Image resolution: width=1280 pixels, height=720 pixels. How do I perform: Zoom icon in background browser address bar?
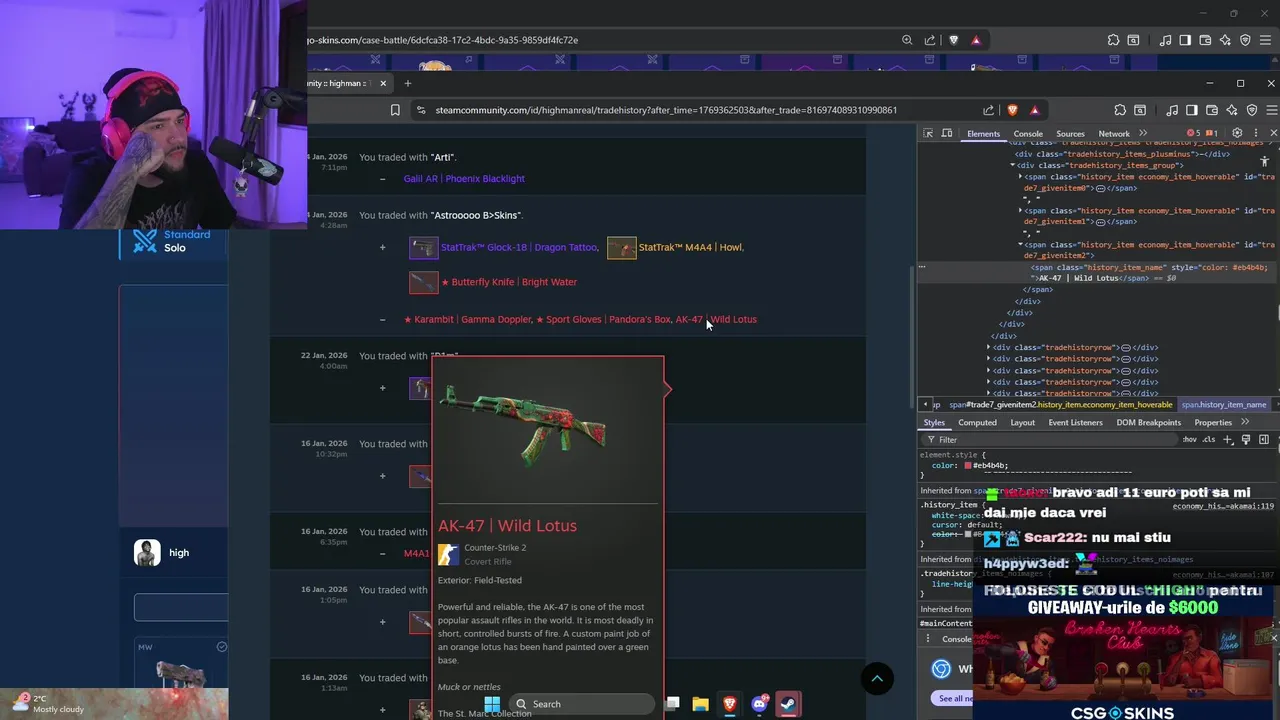click(x=907, y=40)
